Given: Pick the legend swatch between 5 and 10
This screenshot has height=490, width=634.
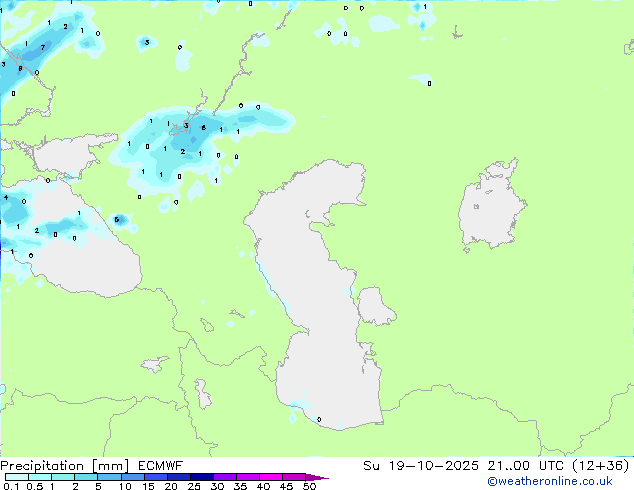Looking at the screenshot, I should [109, 477].
